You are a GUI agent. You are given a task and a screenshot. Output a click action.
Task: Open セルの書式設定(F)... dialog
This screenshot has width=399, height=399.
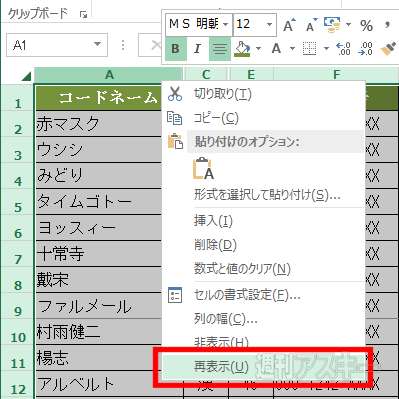(263, 295)
